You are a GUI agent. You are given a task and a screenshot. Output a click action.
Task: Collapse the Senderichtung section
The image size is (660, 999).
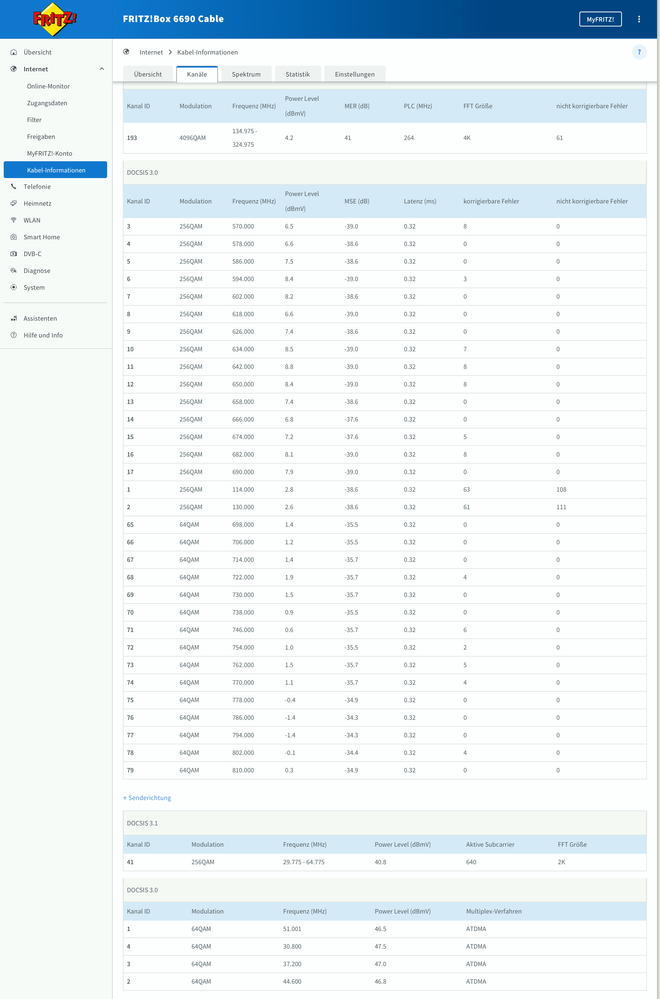pos(147,798)
